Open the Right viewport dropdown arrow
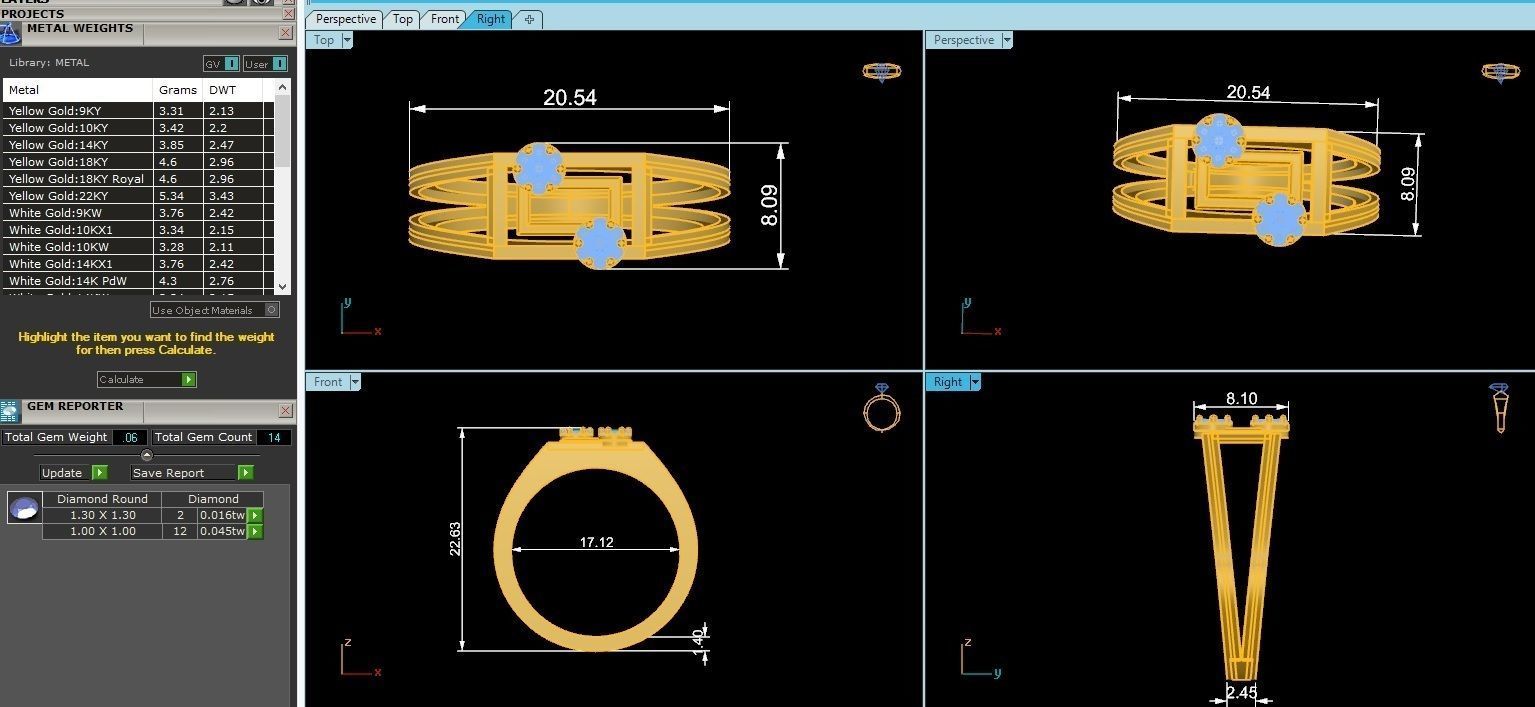 tap(975, 382)
